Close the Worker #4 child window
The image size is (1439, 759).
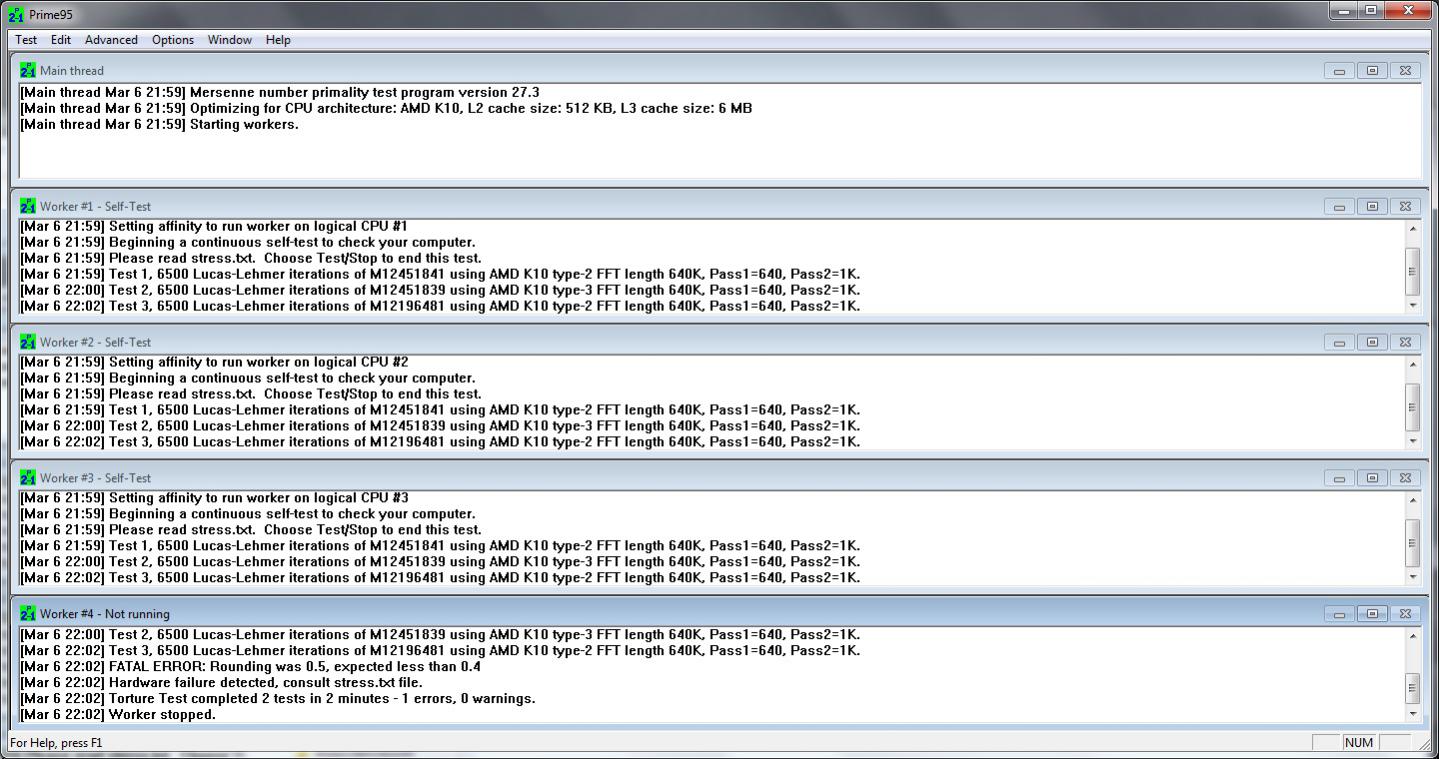pyautogui.click(x=1405, y=615)
